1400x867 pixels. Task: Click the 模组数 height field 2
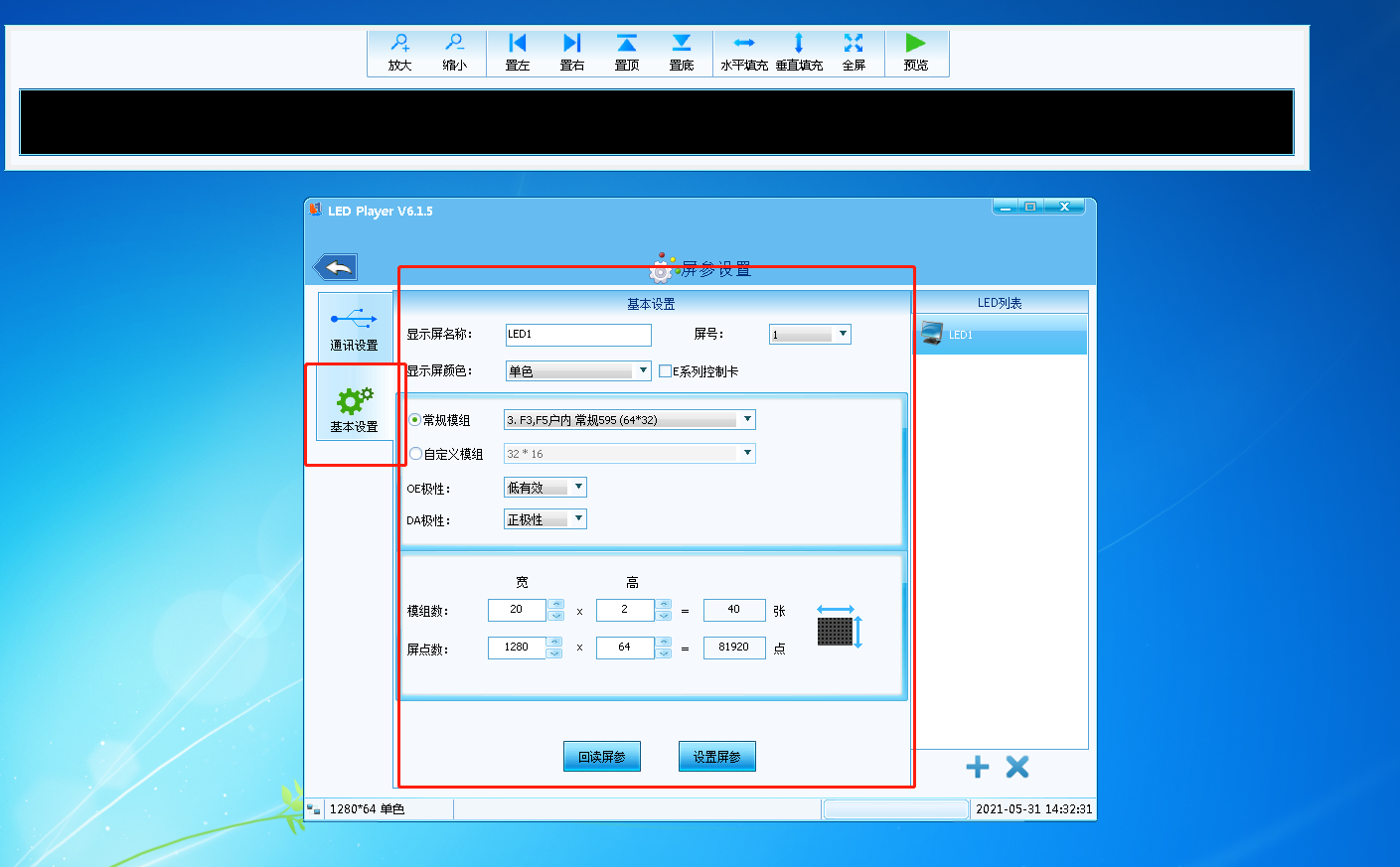click(x=625, y=610)
